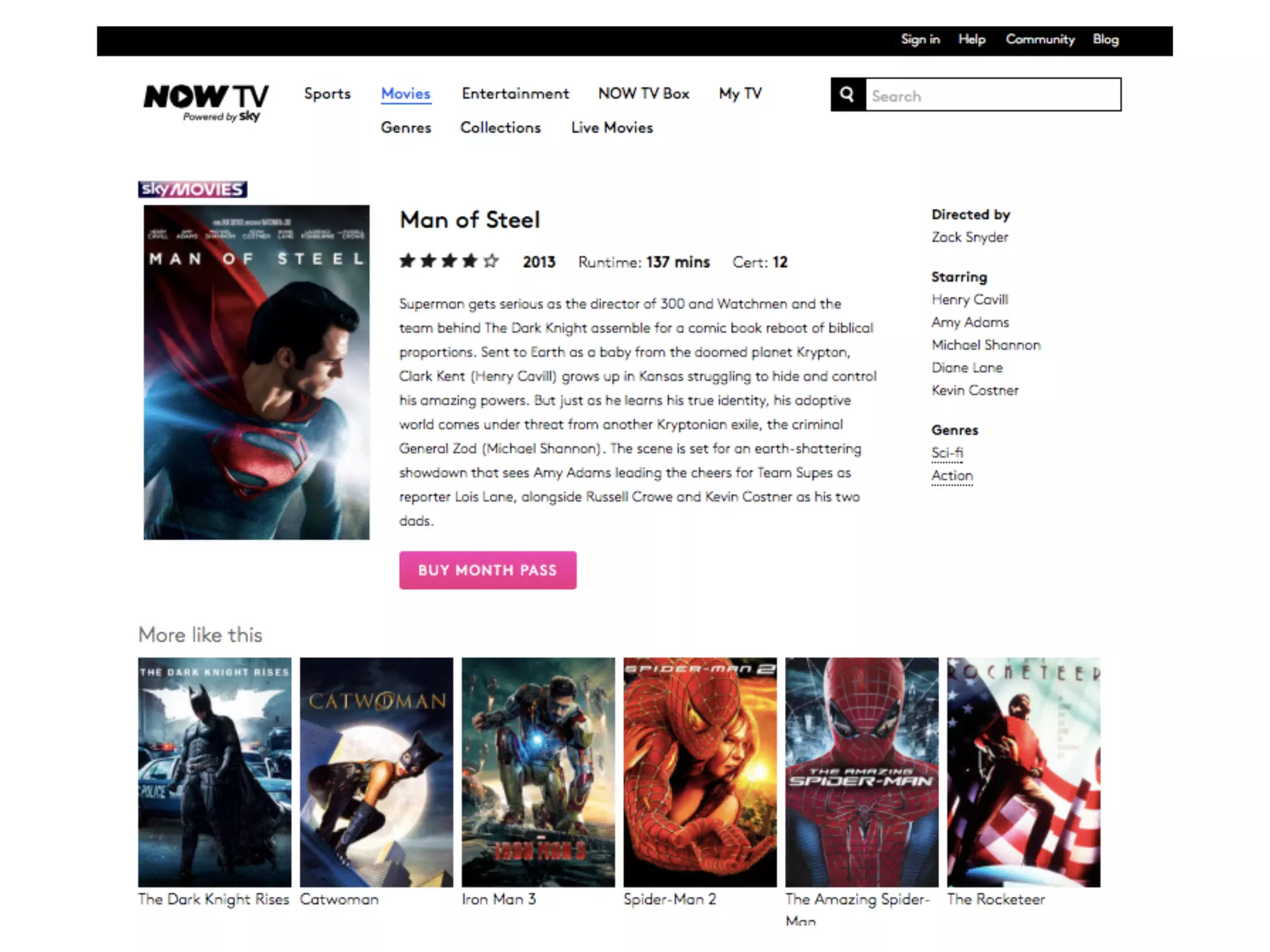Open the Action genre link
1270x952 pixels.
click(952, 476)
